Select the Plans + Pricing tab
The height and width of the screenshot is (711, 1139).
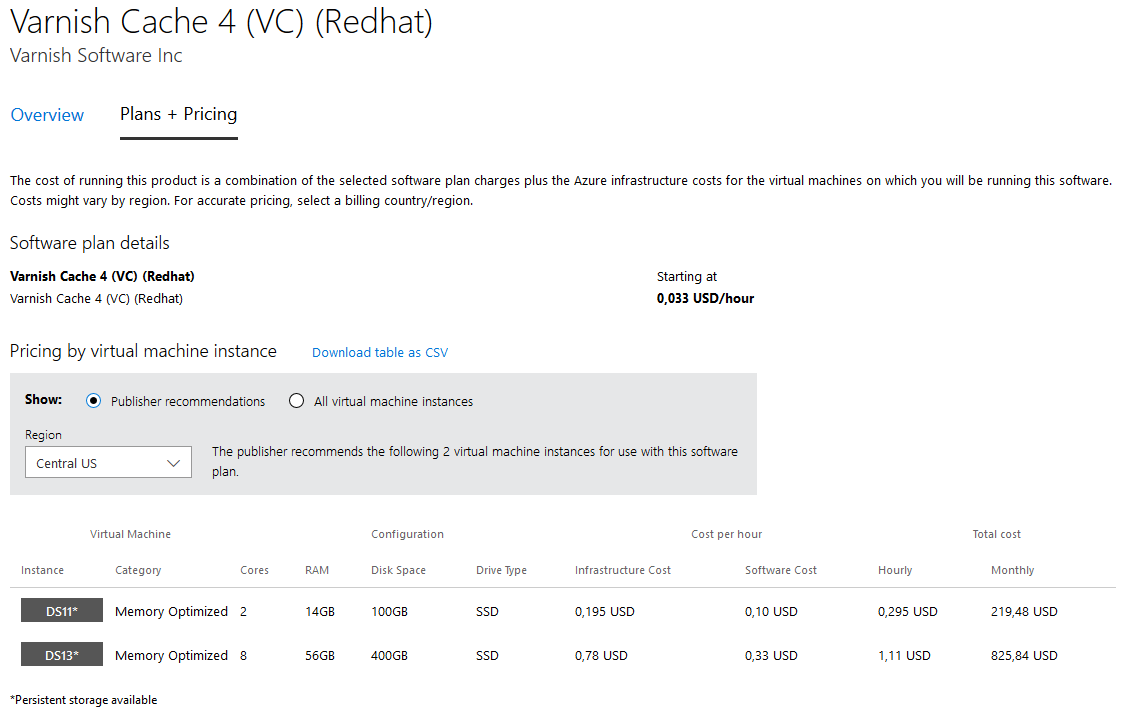[x=179, y=115]
